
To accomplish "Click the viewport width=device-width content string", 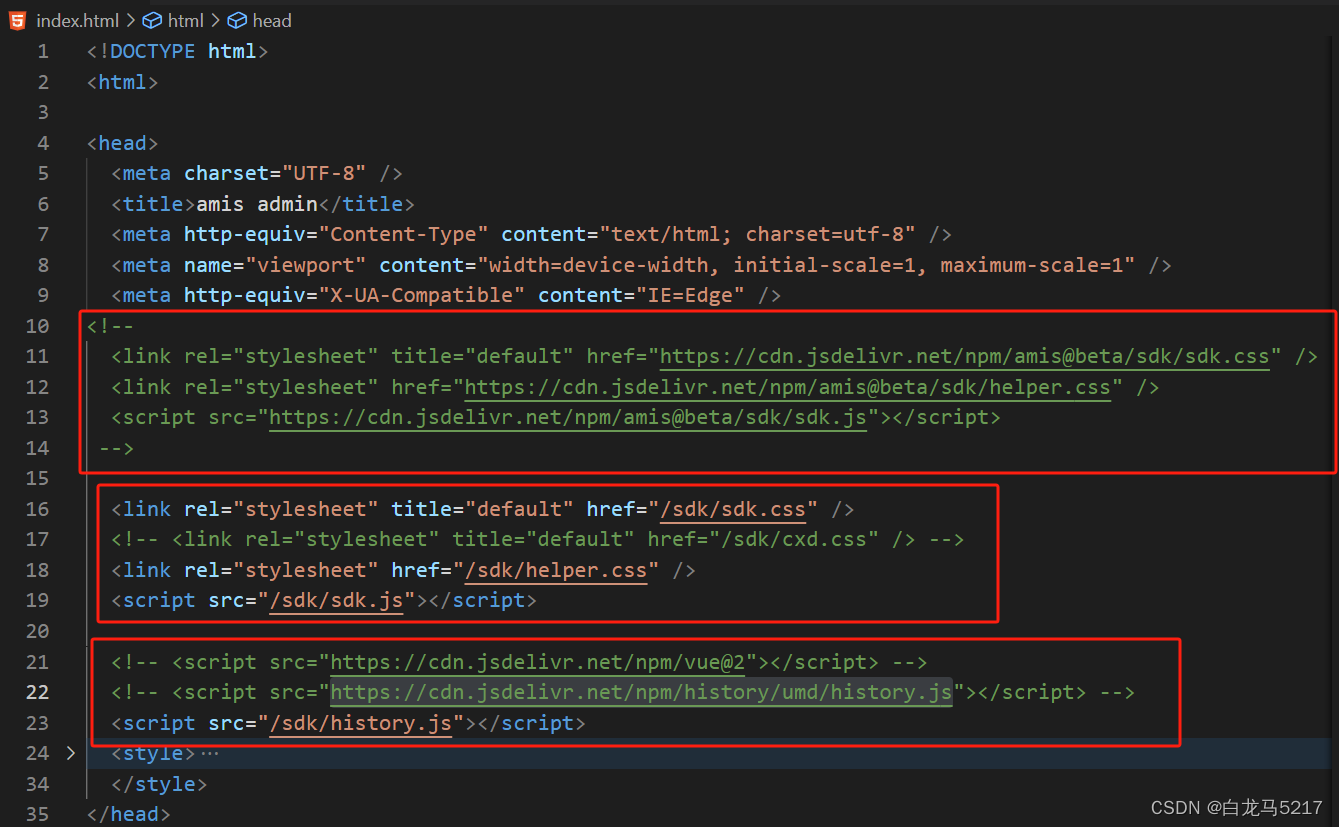I will coord(807,265).
